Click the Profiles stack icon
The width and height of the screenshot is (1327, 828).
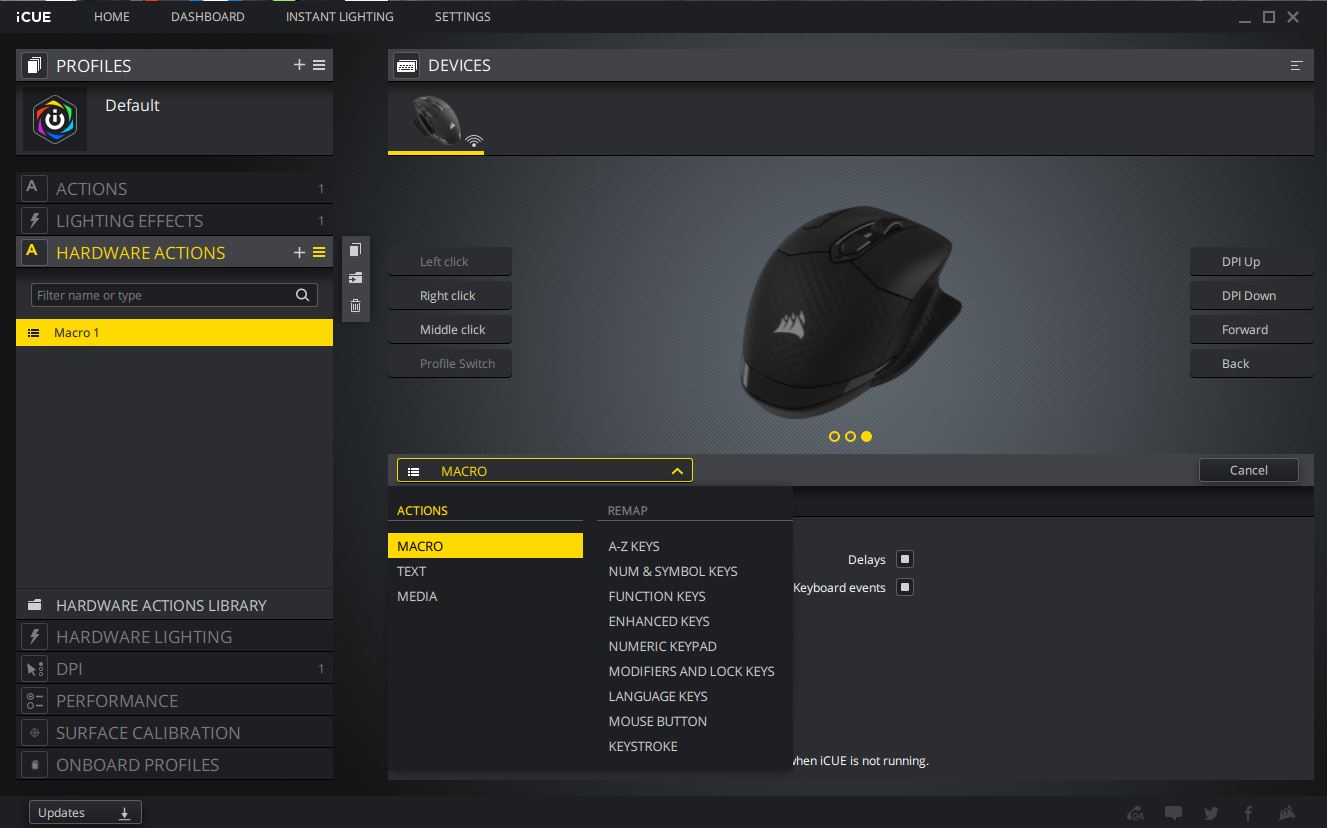click(35, 66)
